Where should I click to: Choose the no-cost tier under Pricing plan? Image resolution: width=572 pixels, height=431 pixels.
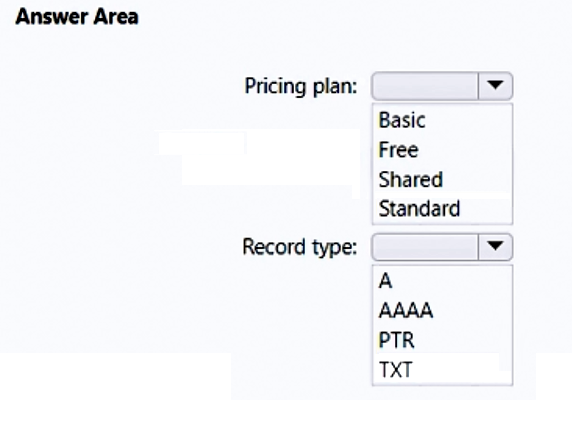398,150
